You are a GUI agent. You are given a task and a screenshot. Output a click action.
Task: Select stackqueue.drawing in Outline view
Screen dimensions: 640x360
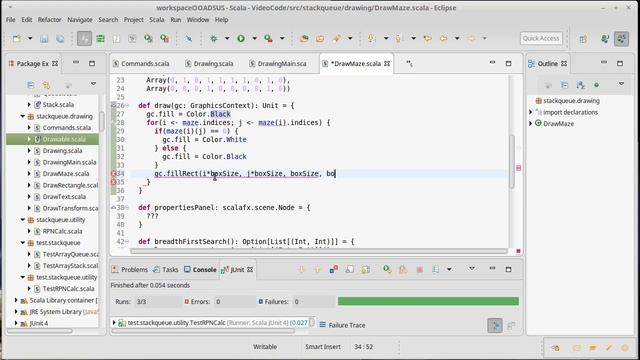[571, 101]
